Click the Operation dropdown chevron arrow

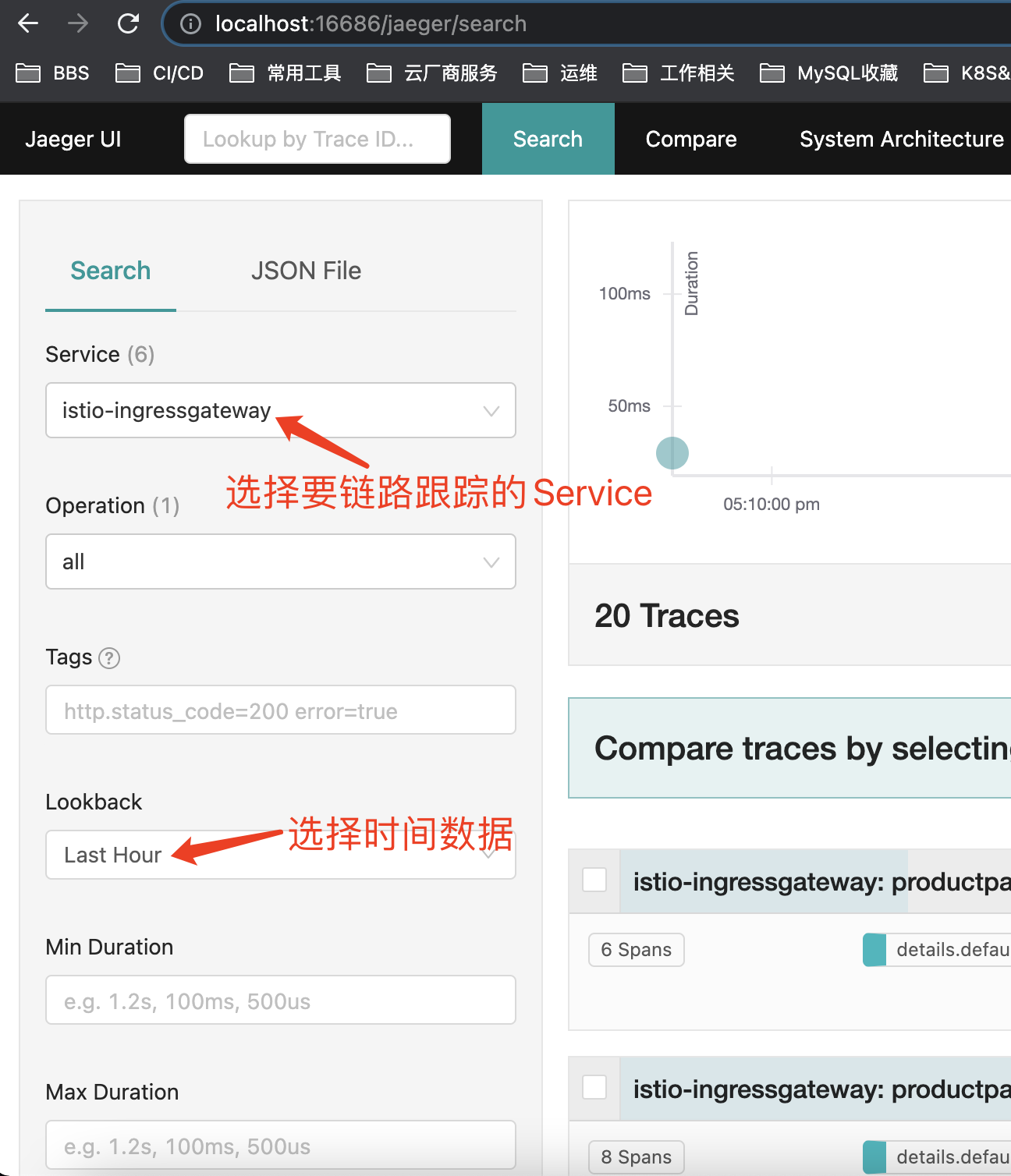(x=491, y=562)
